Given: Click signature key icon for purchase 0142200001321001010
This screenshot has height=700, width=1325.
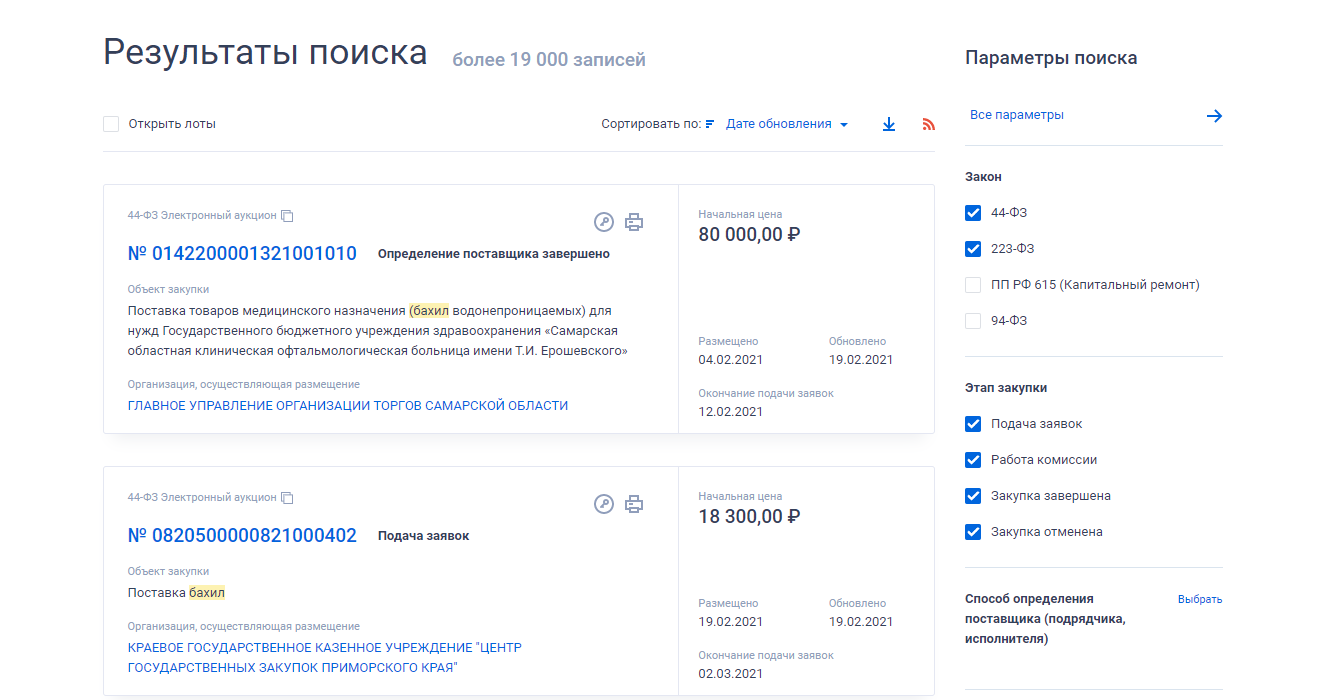Looking at the screenshot, I should tap(603, 222).
